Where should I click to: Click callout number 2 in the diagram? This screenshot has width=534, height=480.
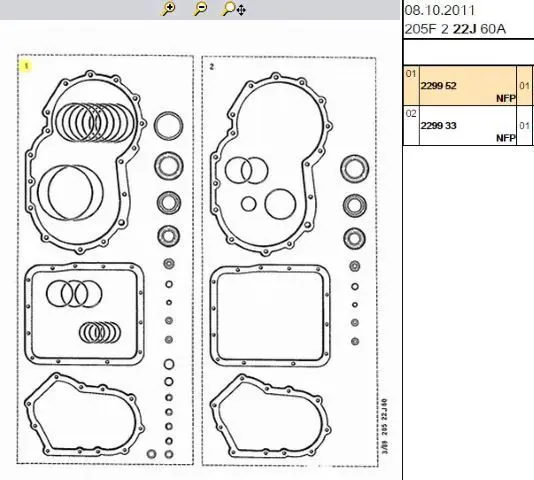(212, 67)
